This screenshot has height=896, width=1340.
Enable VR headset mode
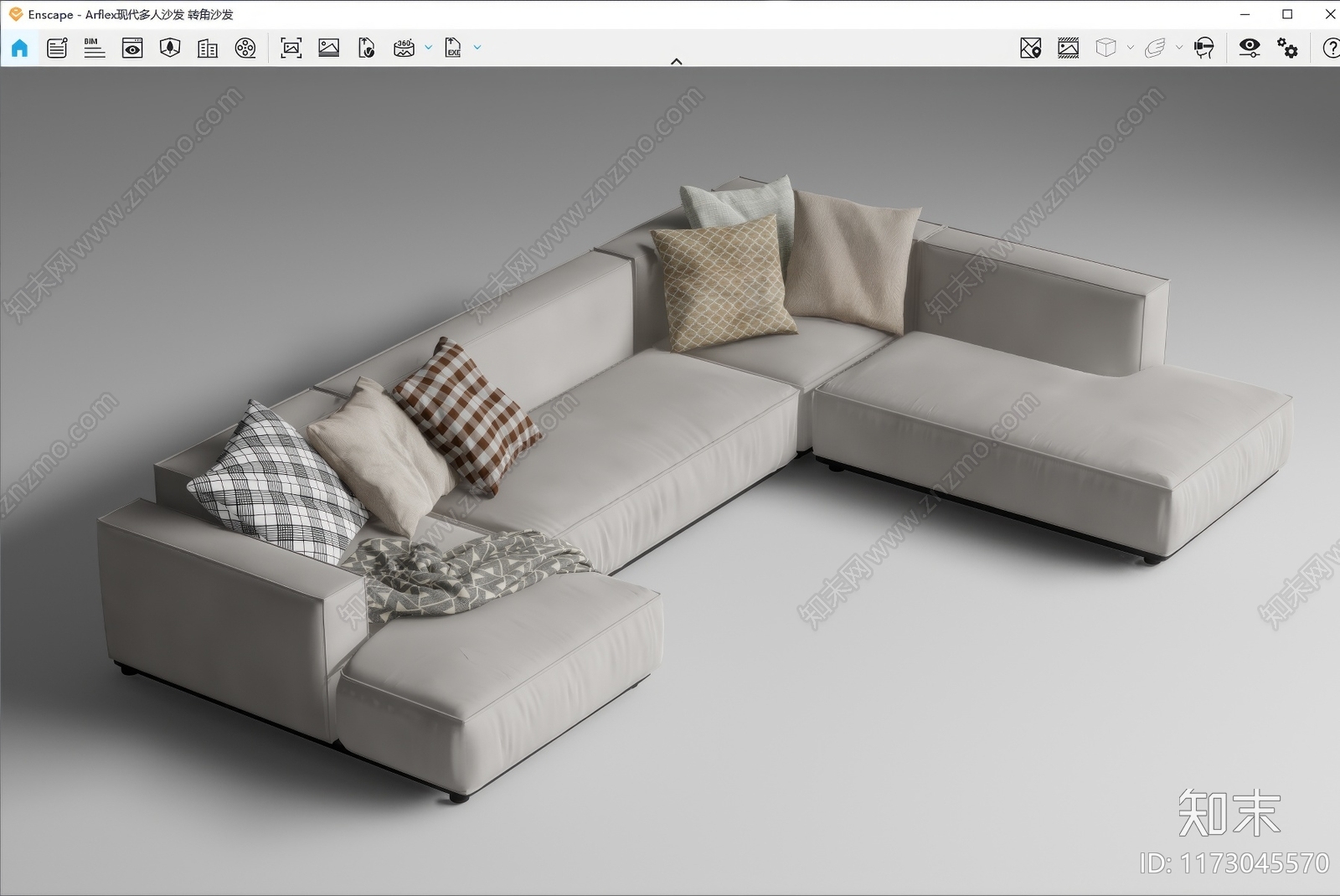pyautogui.click(x=1204, y=48)
